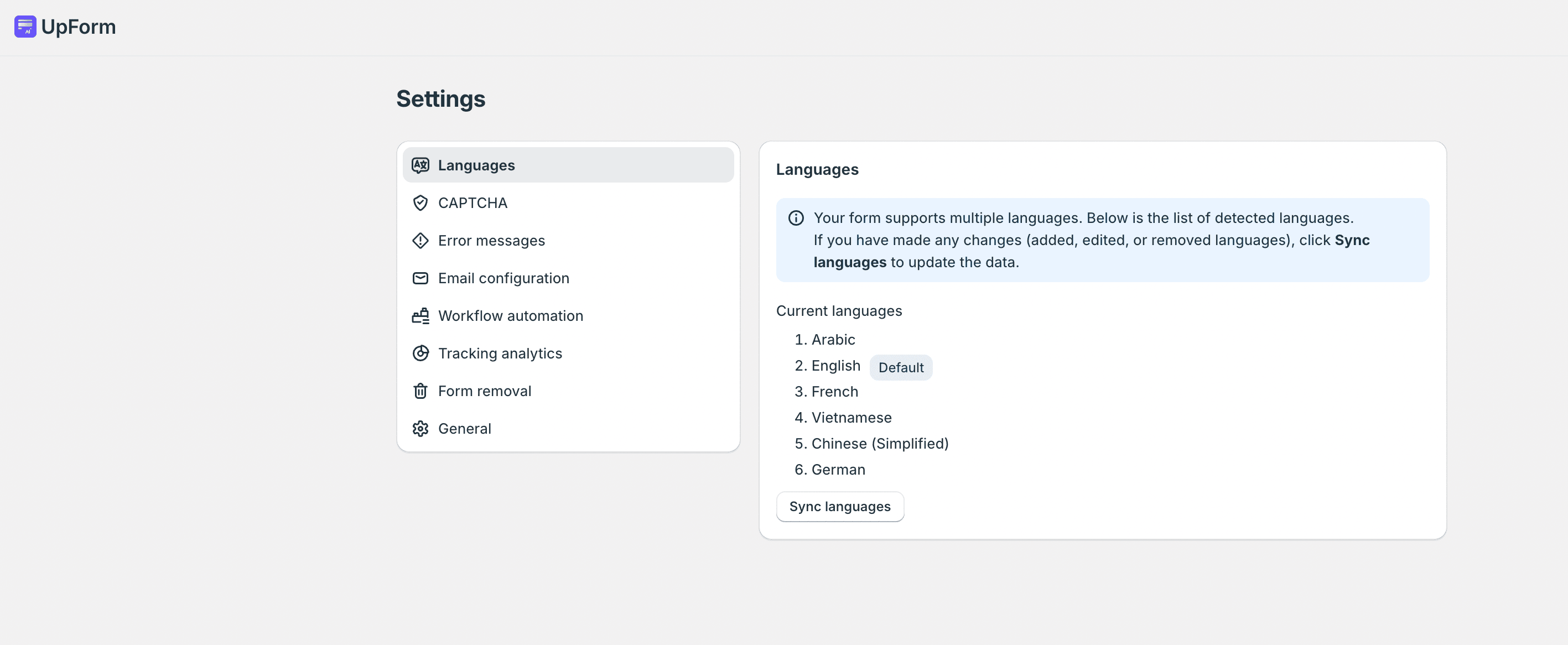Click the Languages translate icon in sidebar
The image size is (1568, 645).
[x=420, y=165]
